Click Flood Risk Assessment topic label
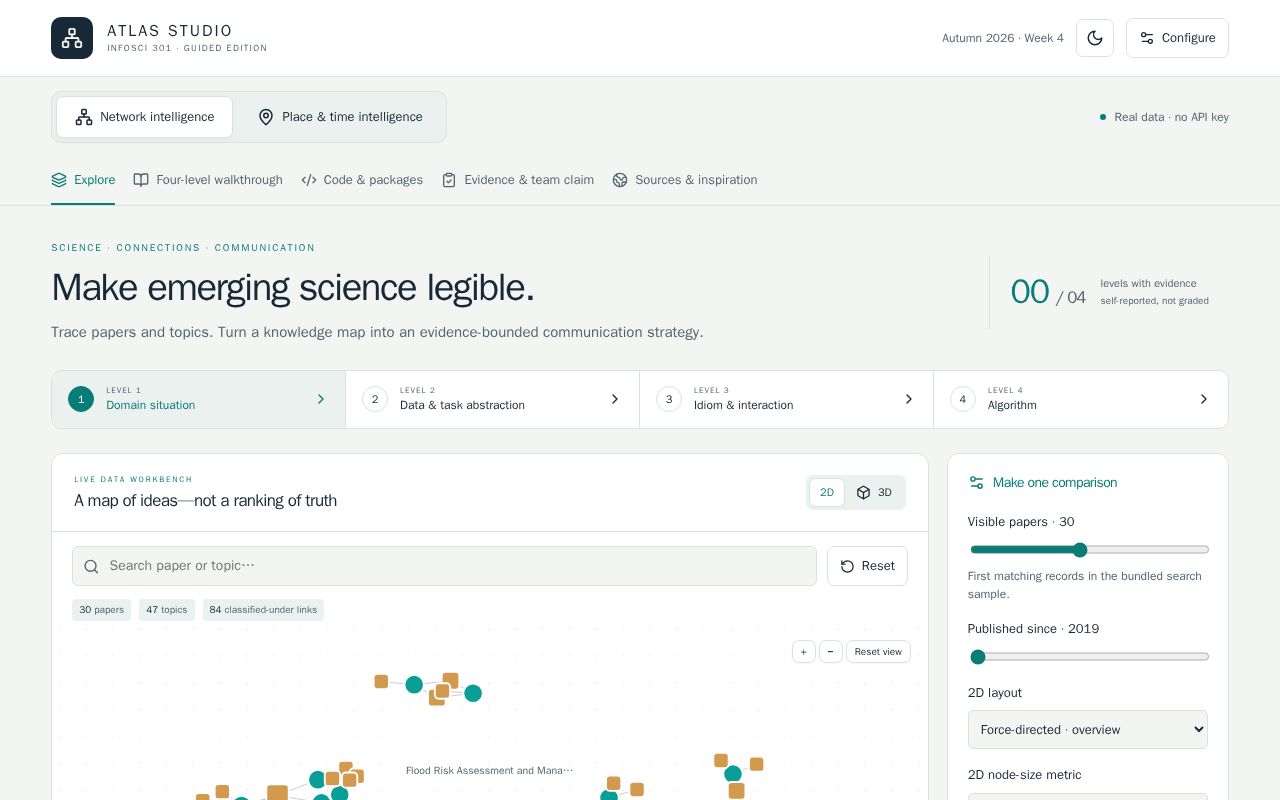 coord(490,770)
